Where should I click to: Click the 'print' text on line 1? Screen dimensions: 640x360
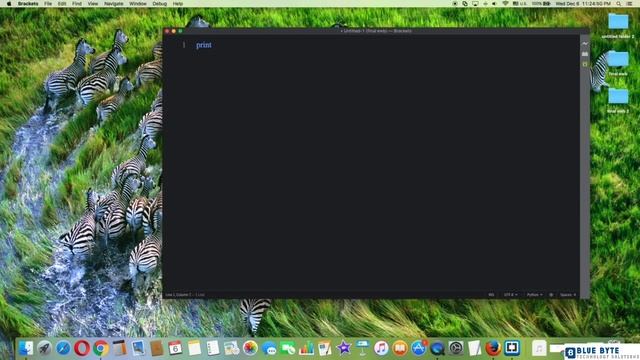(204, 45)
